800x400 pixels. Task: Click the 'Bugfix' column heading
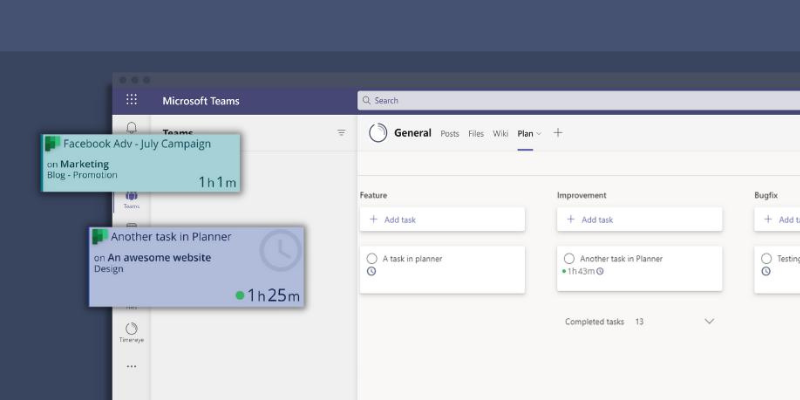point(766,195)
